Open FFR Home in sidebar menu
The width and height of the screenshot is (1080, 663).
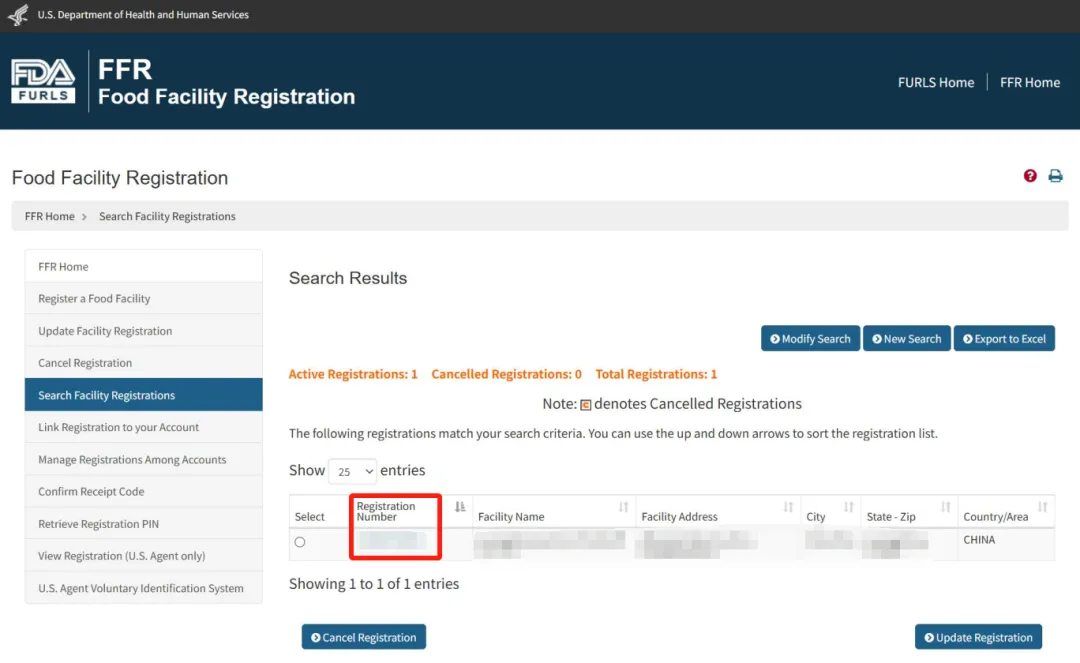143,266
